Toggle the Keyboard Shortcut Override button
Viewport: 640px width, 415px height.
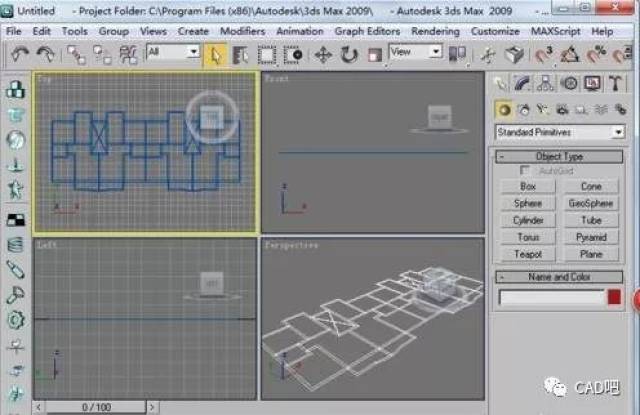pos(514,55)
